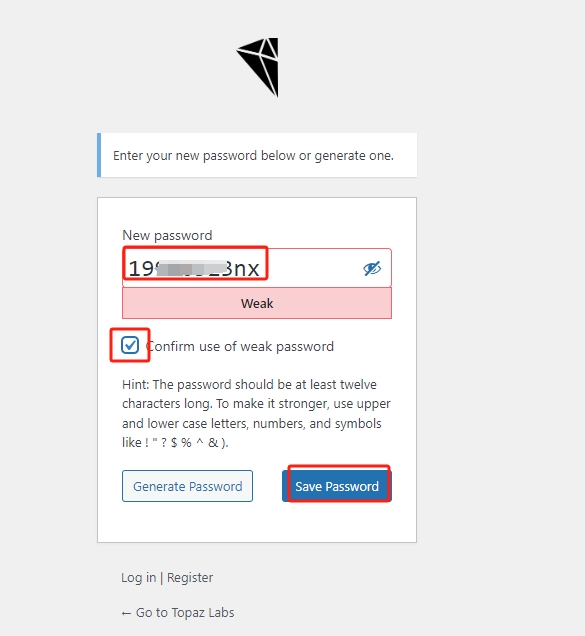Viewport: 585px width, 636px height.
Task: Click the Generate Password button
Action: (187, 486)
